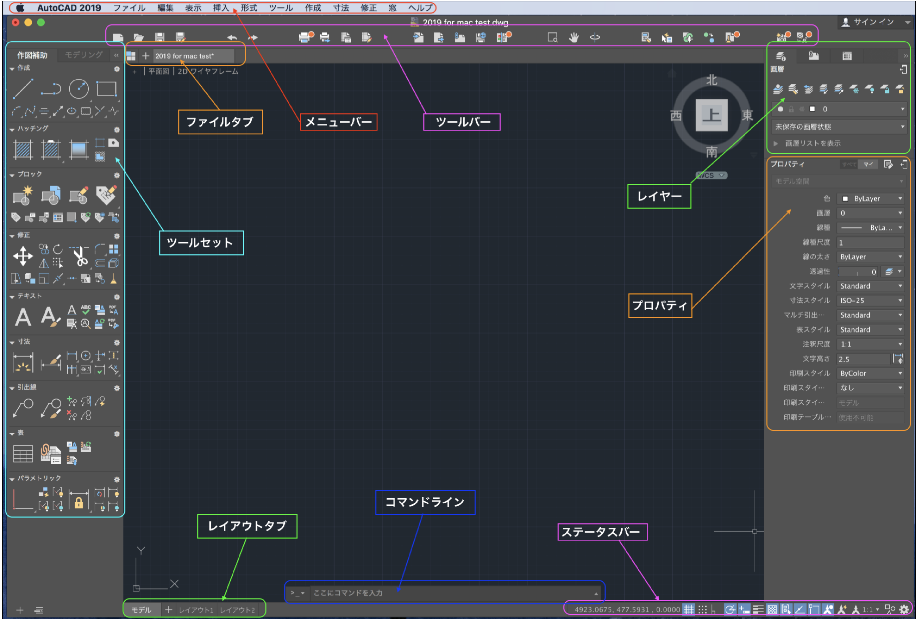Switch to the モデリング tab

click(84, 55)
